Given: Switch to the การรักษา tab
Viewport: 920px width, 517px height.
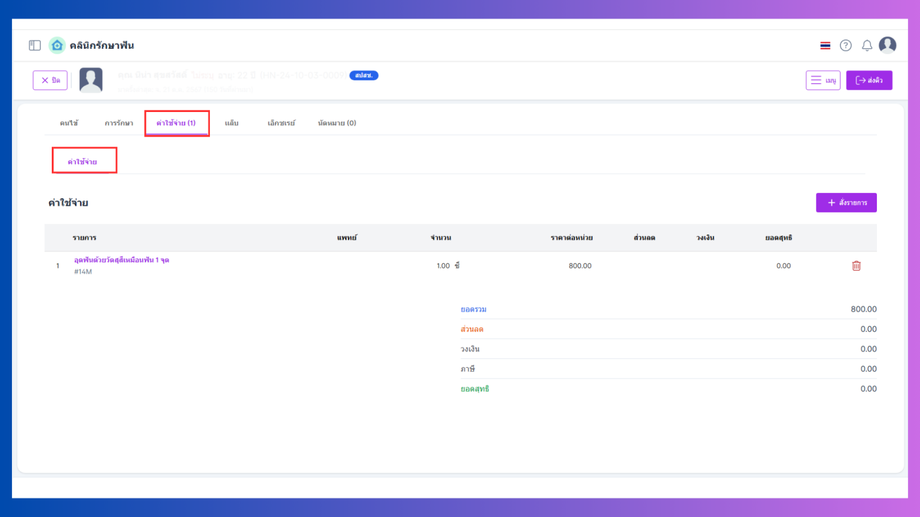Looking at the screenshot, I should click(x=119, y=123).
